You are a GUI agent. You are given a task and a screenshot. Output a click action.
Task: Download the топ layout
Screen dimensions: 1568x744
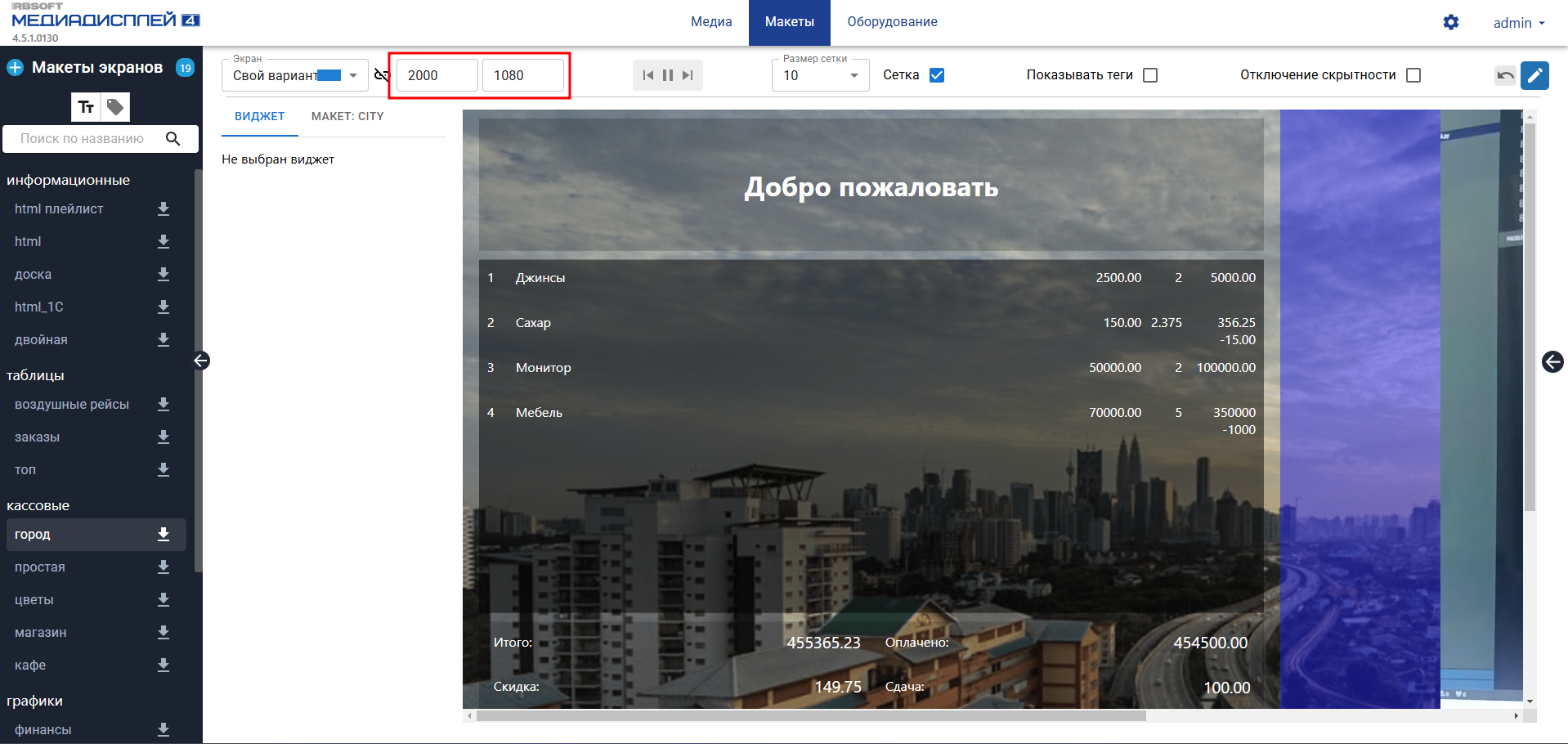click(x=164, y=470)
